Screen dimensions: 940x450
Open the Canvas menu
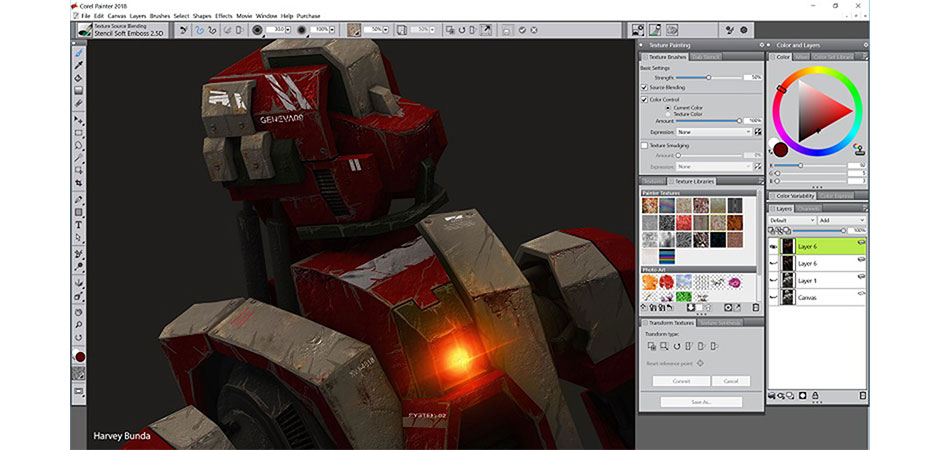point(116,16)
